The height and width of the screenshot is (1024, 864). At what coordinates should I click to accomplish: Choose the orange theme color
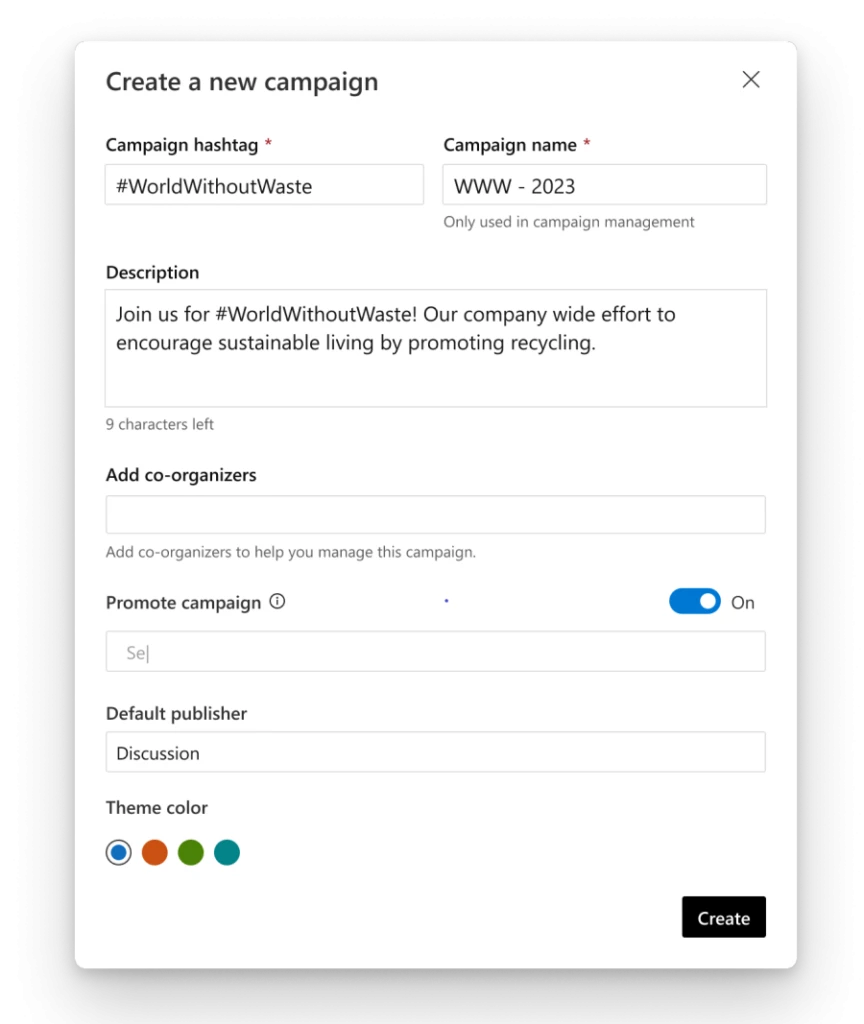pos(154,852)
